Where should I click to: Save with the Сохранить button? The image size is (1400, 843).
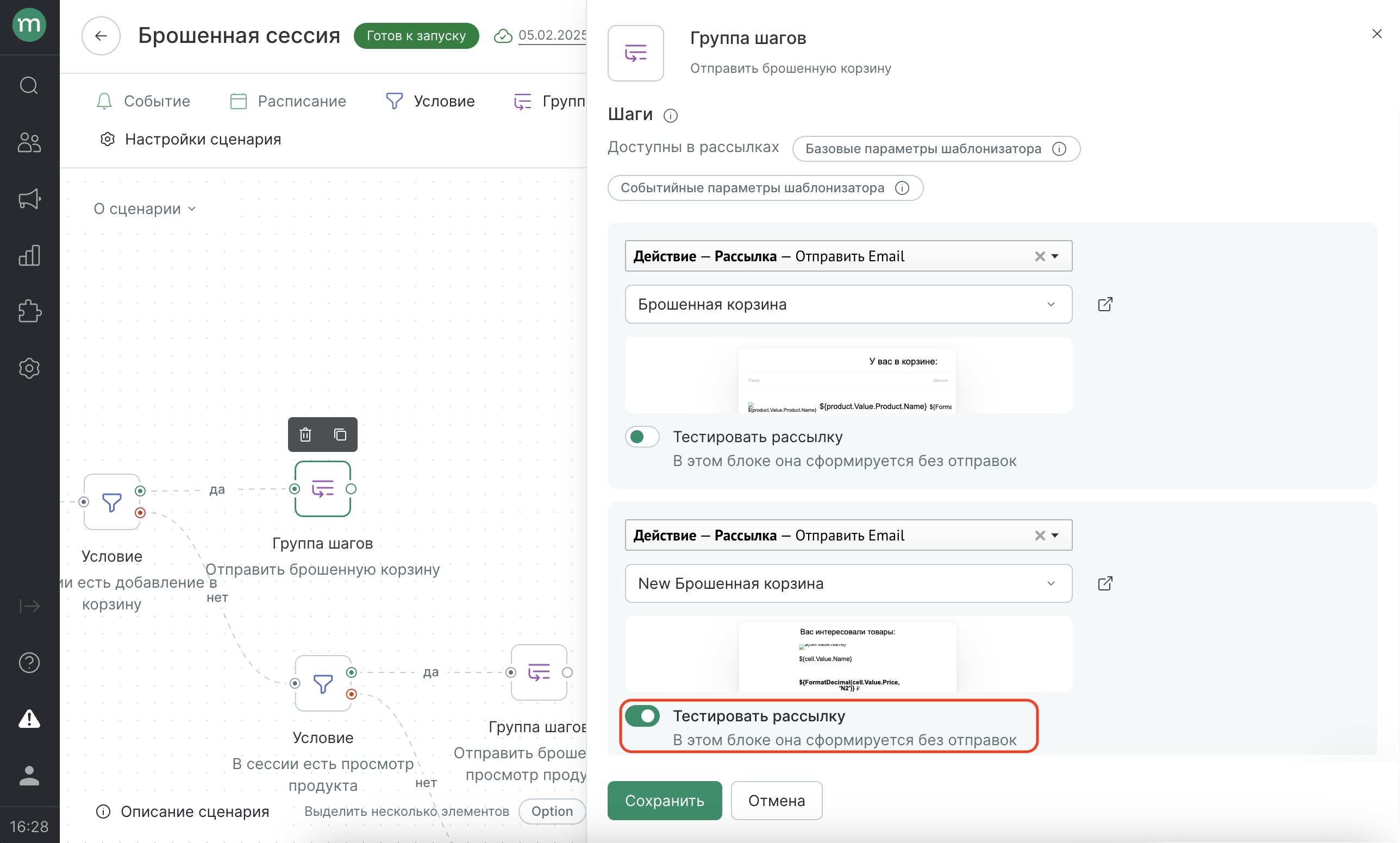pyautogui.click(x=665, y=801)
